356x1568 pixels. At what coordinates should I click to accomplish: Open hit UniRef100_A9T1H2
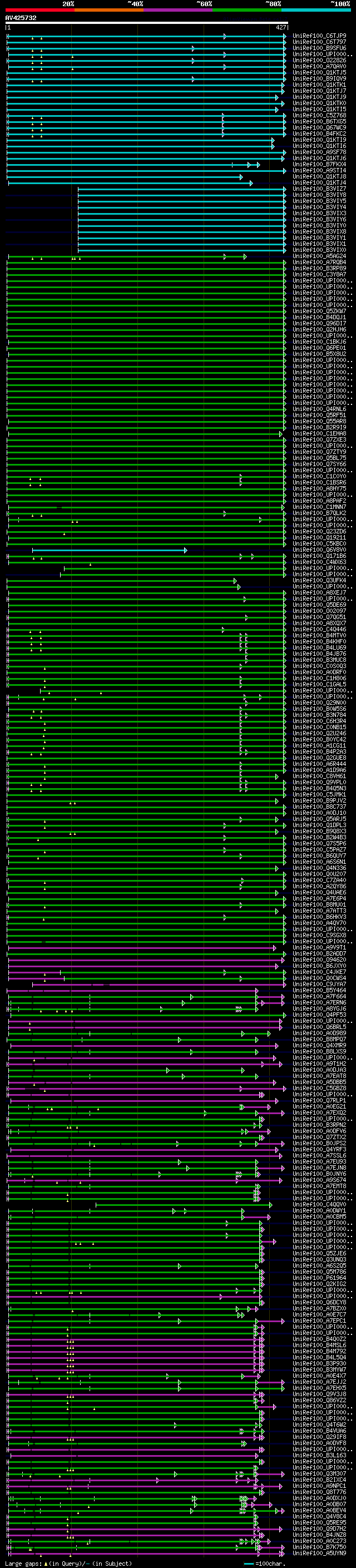click(x=319, y=1064)
